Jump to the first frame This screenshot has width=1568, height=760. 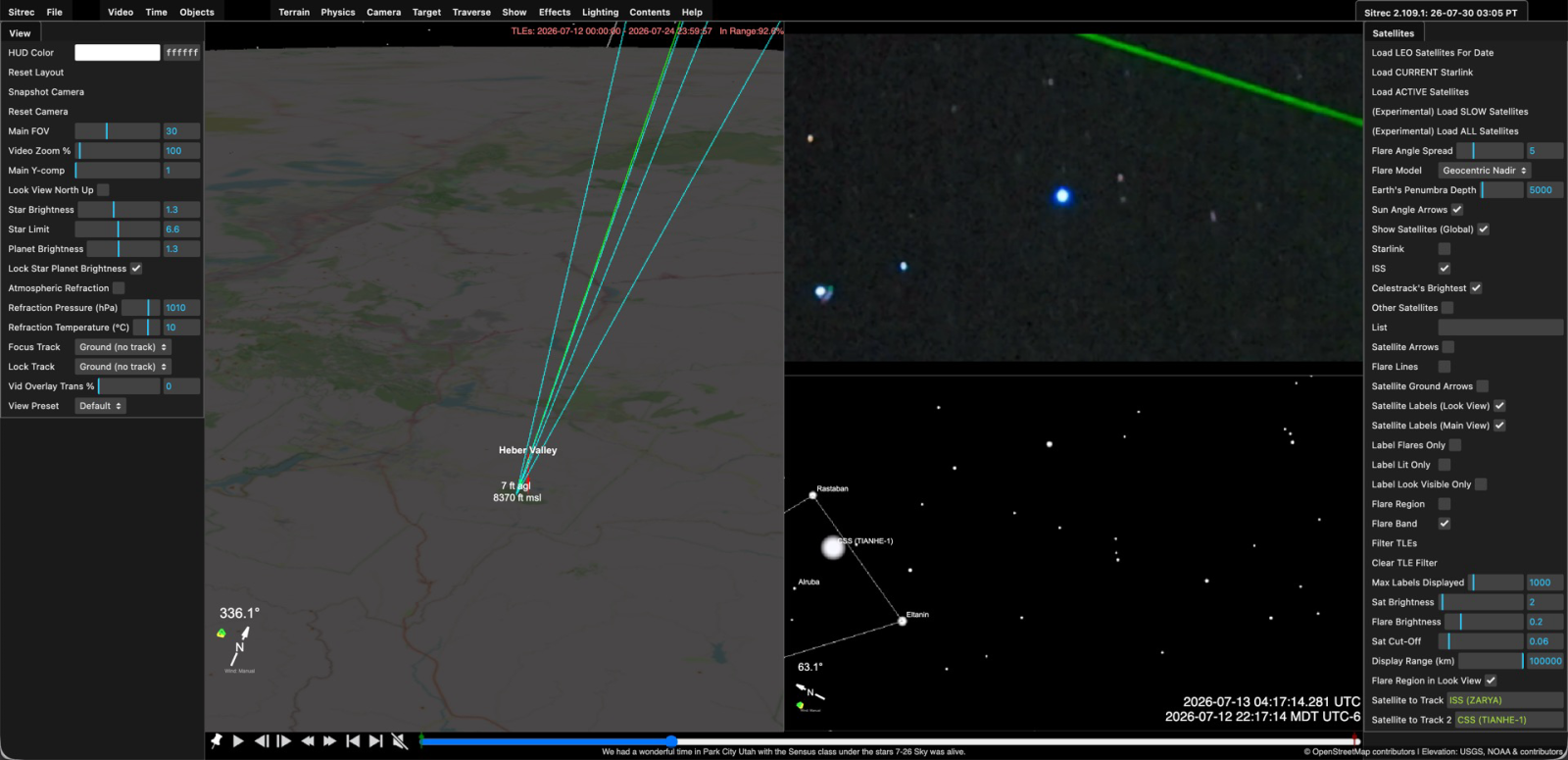353,741
